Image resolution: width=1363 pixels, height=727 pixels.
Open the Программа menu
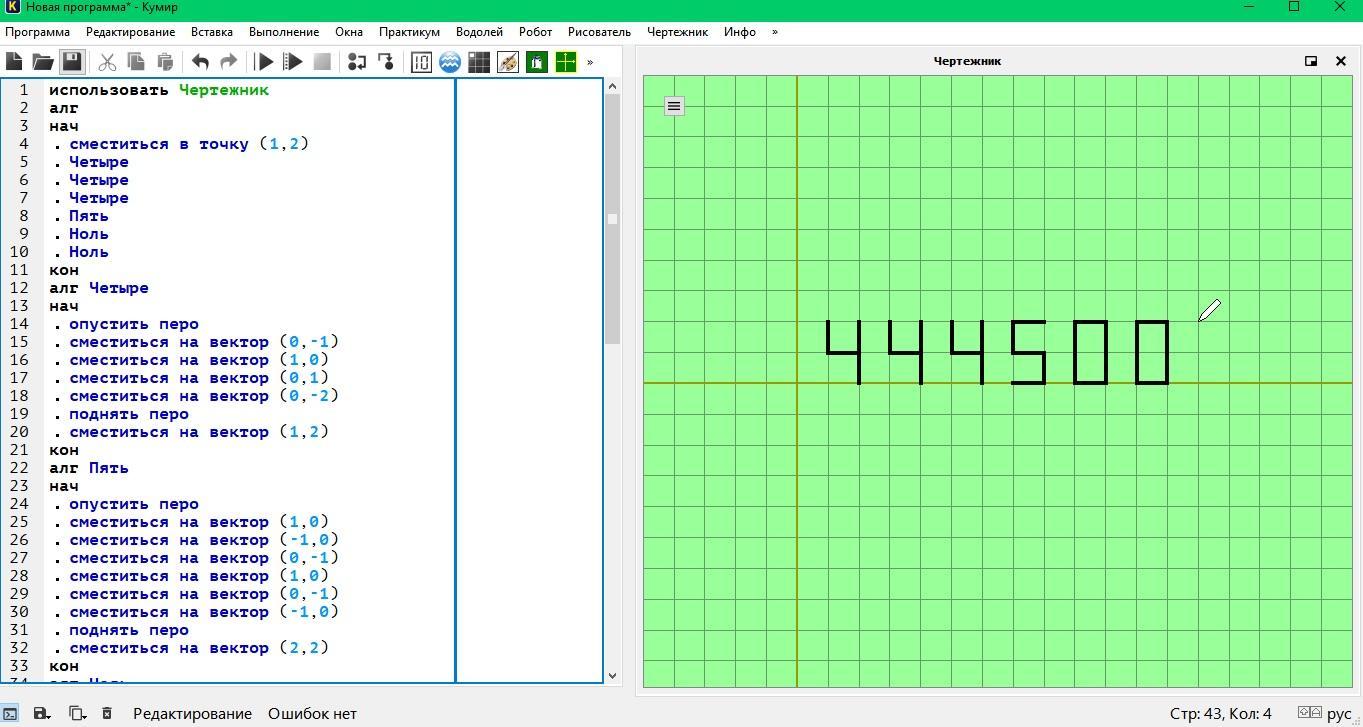click(x=37, y=32)
